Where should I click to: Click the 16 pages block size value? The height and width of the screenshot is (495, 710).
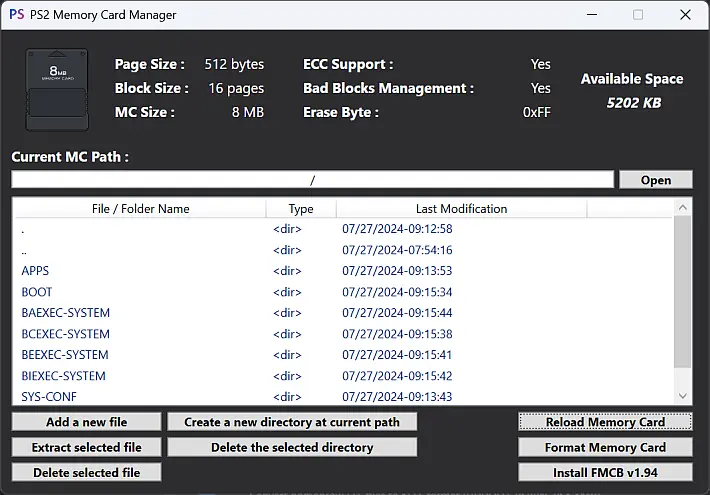[236, 88]
